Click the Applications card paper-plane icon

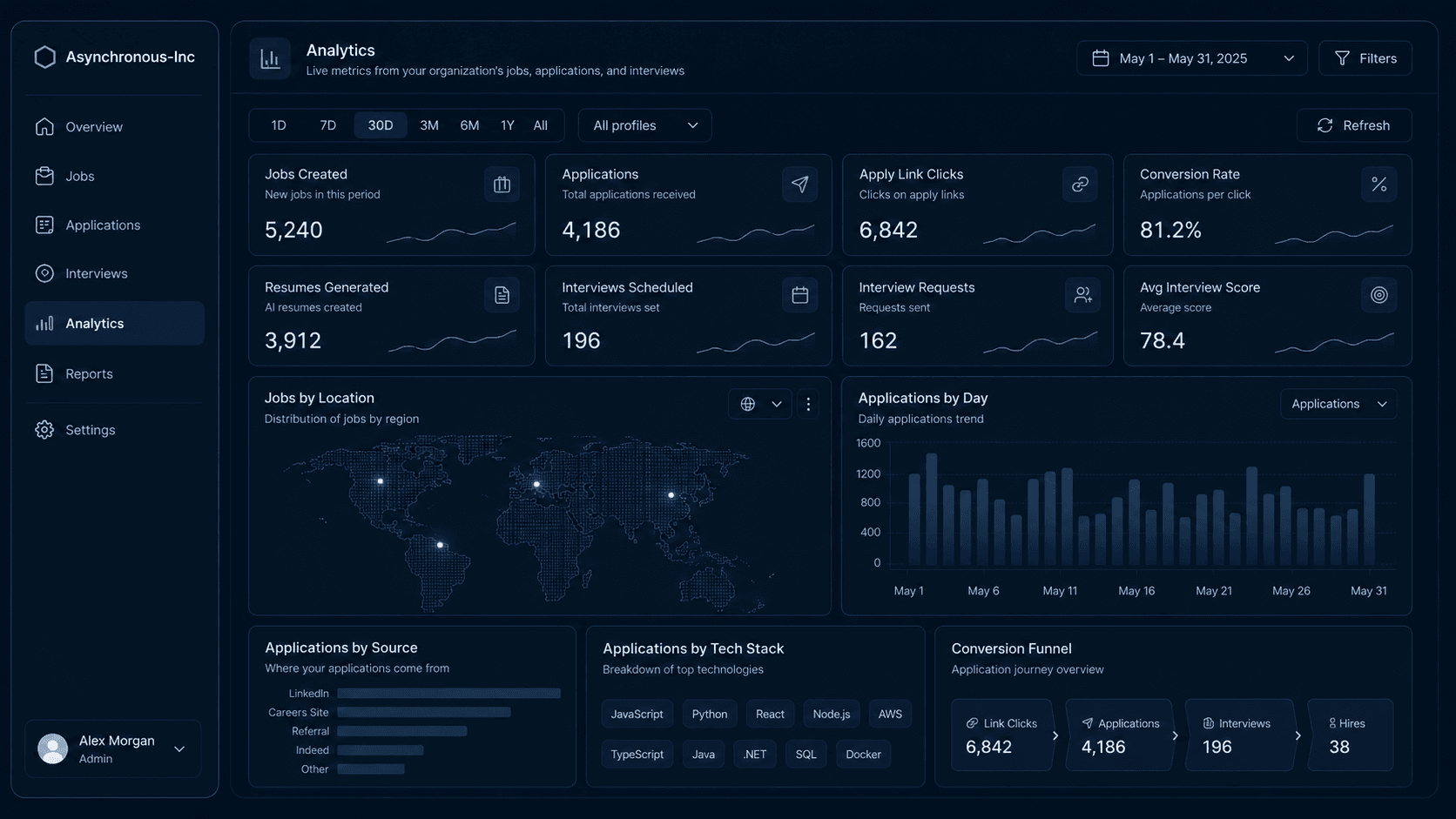click(x=799, y=184)
